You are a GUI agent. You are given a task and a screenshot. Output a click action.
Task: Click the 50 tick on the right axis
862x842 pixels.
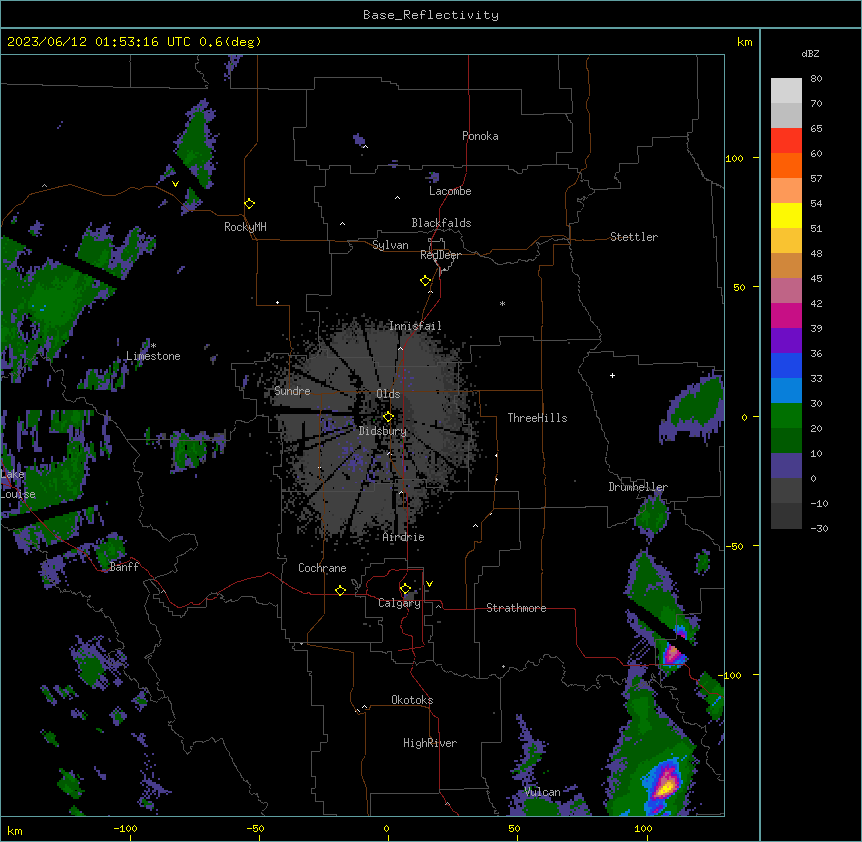[739, 287]
